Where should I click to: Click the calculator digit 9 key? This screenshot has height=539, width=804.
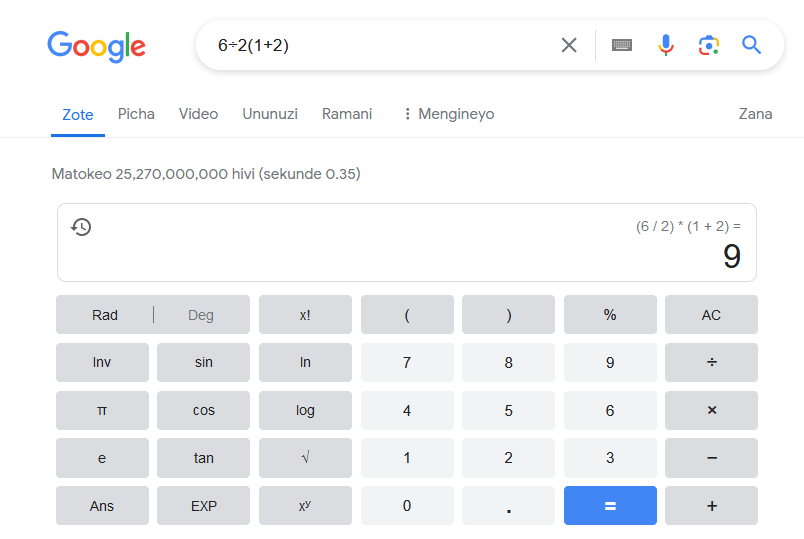pos(610,363)
